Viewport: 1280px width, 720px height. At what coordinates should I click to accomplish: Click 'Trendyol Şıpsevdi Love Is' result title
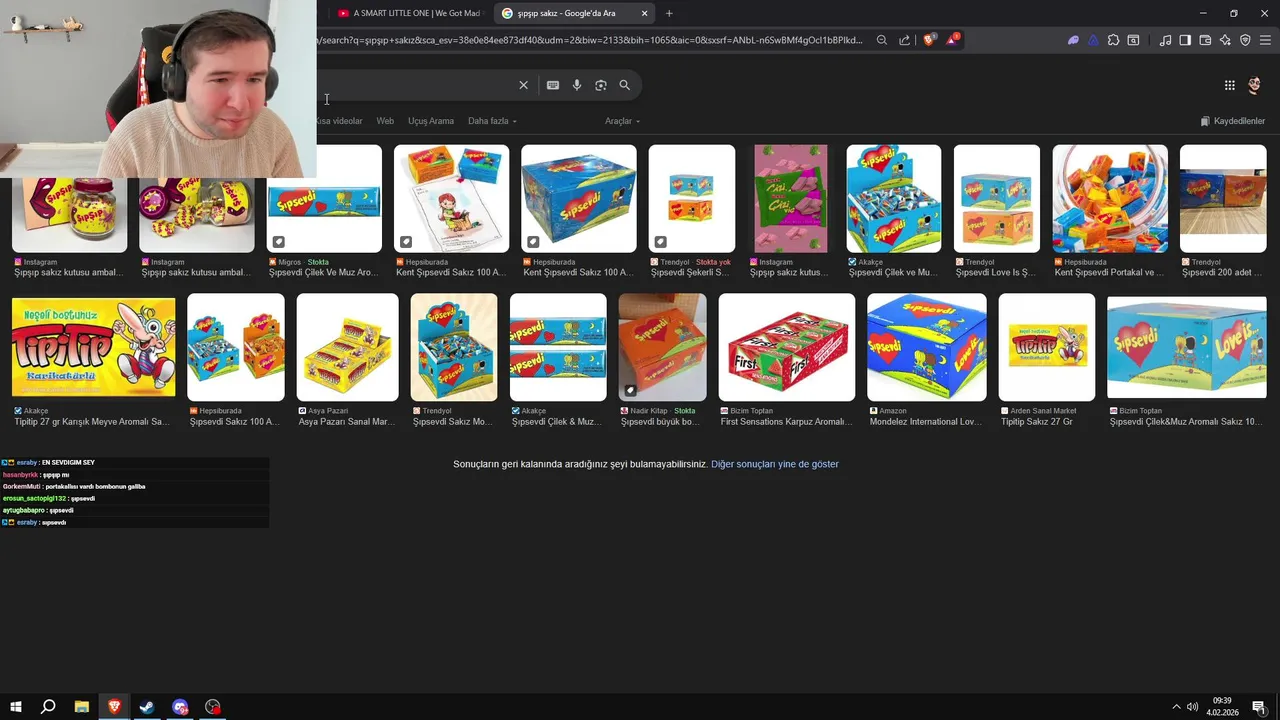click(995, 272)
